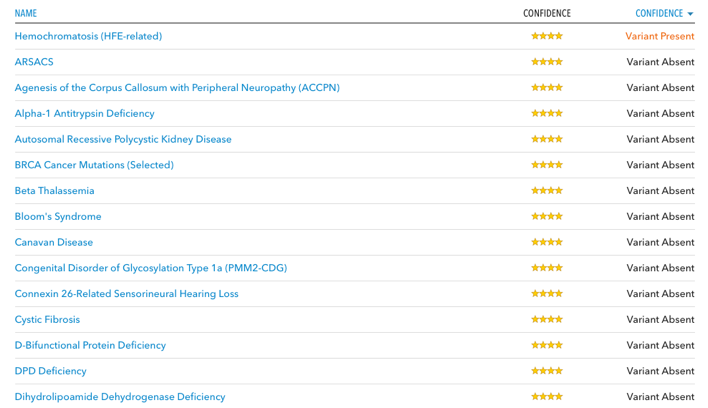Open Alpha-1 Antitrypsin Deficiency result
Viewport: 708px width, 408px height.
(x=84, y=113)
